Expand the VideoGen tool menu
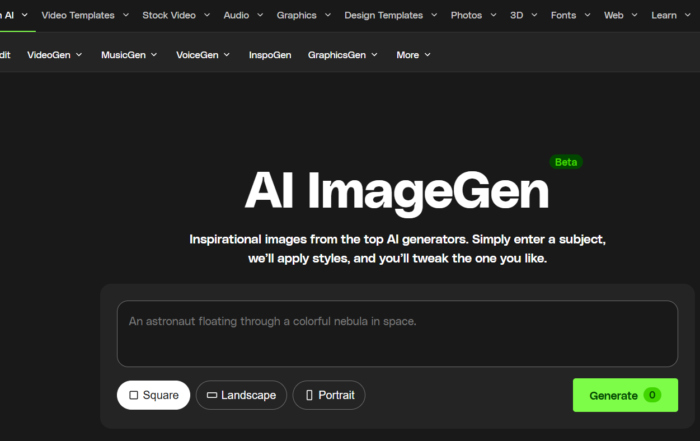700x441 pixels. [55, 55]
